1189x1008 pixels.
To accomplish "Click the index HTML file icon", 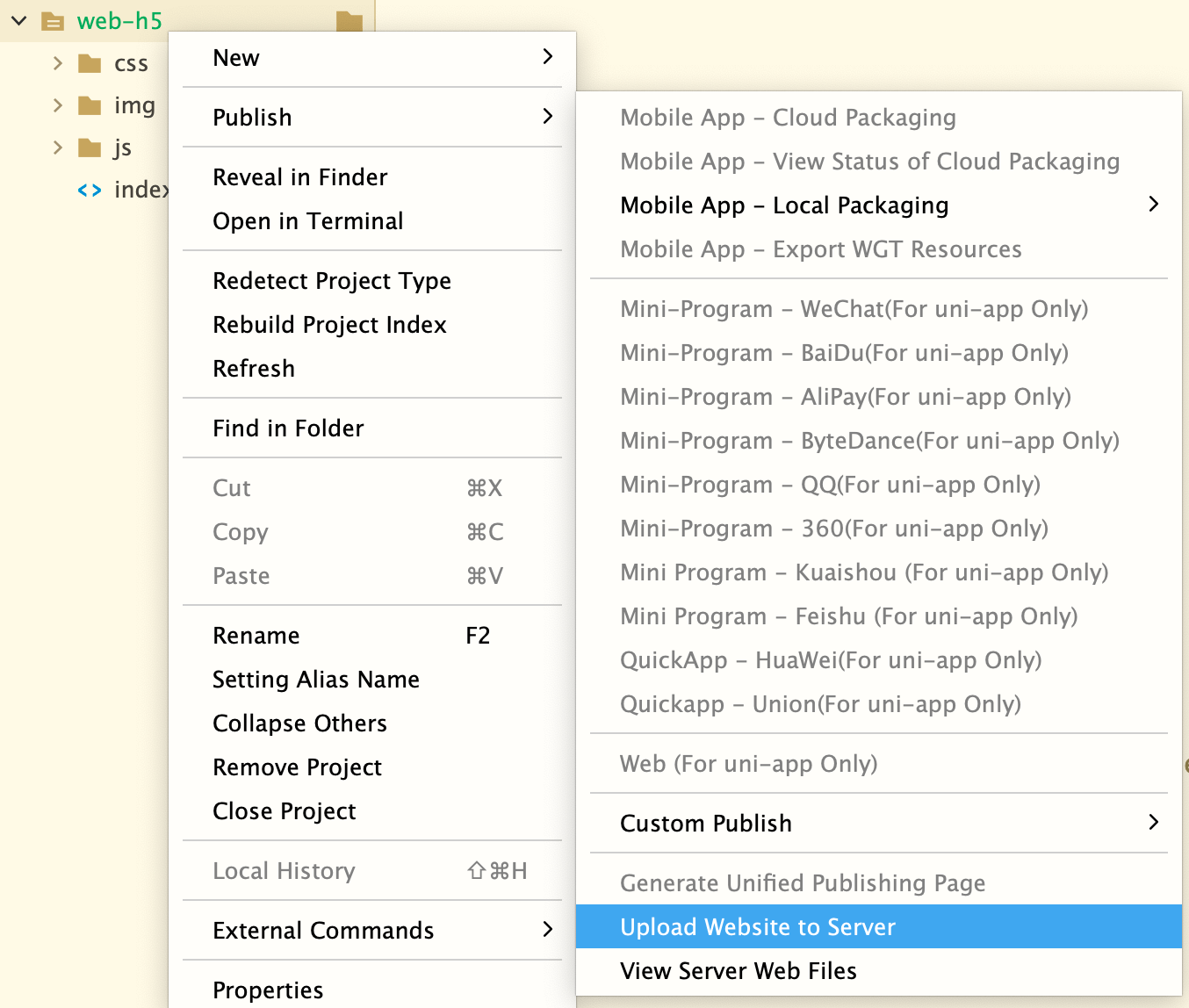I will tap(90, 190).
